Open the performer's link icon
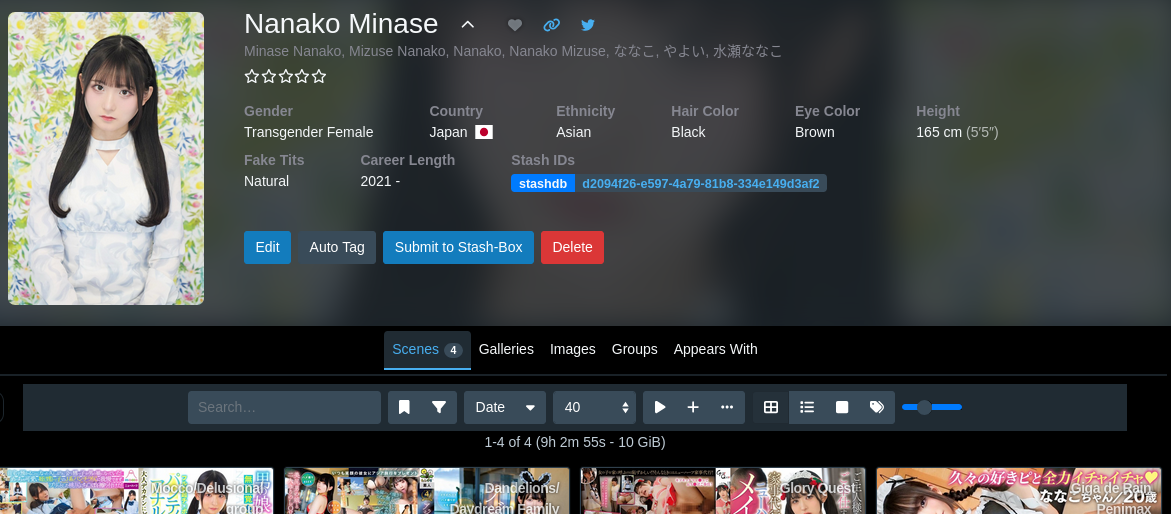The height and width of the screenshot is (514, 1171). point(551,25)
